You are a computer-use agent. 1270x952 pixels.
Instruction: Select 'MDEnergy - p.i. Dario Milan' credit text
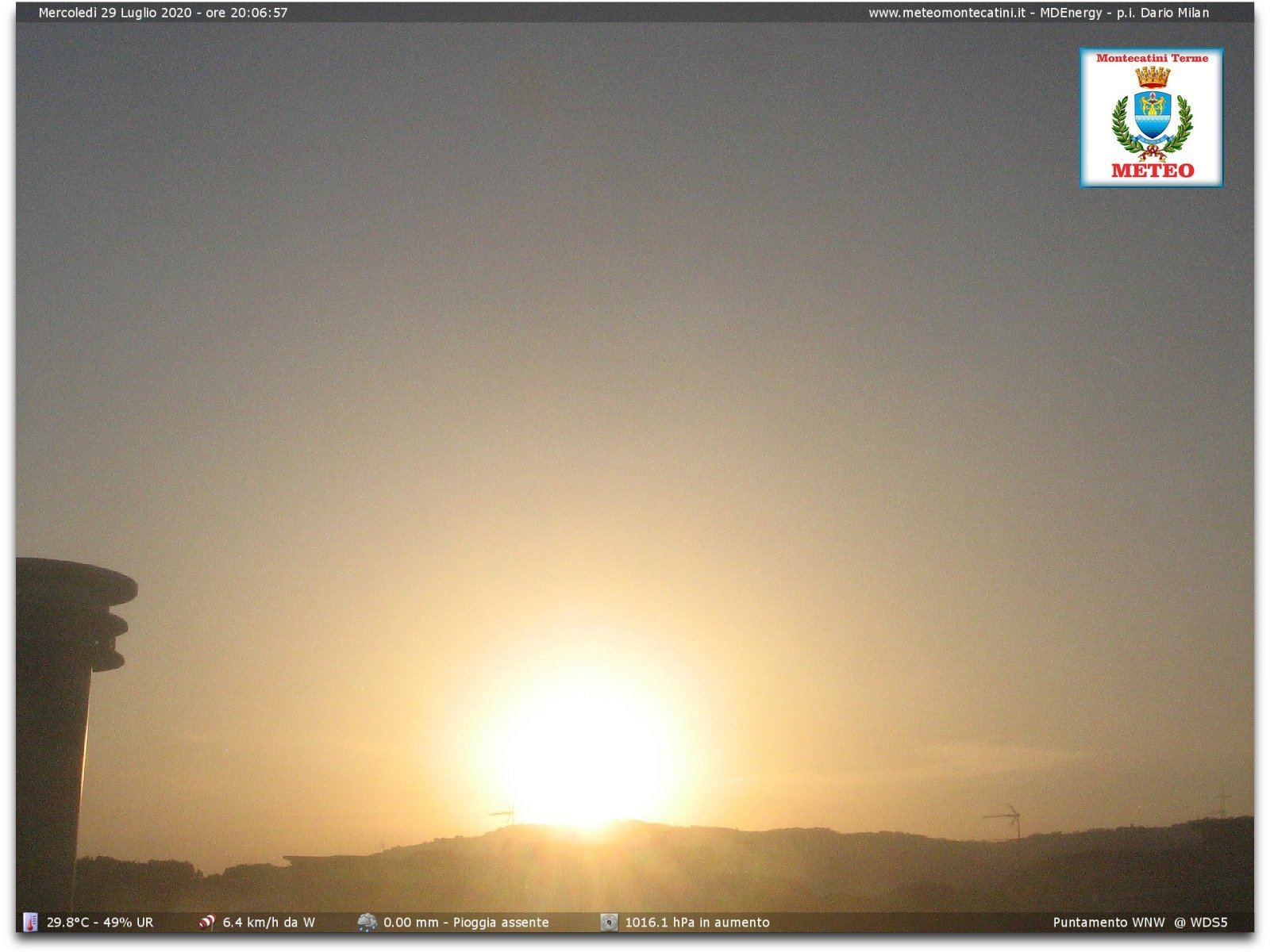tap(1125, 13)
